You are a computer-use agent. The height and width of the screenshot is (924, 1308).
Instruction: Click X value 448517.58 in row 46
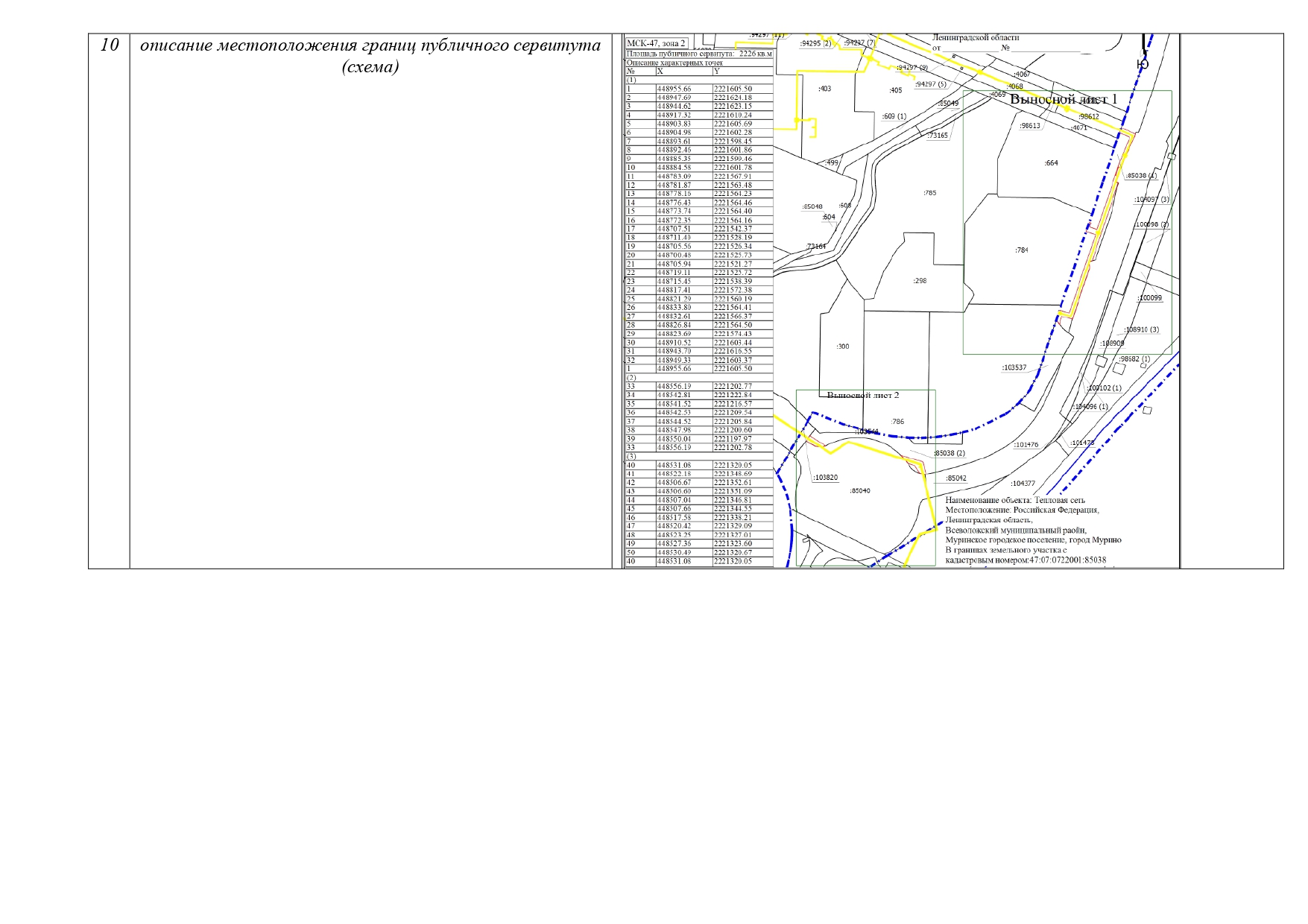[x=674, y=517]
